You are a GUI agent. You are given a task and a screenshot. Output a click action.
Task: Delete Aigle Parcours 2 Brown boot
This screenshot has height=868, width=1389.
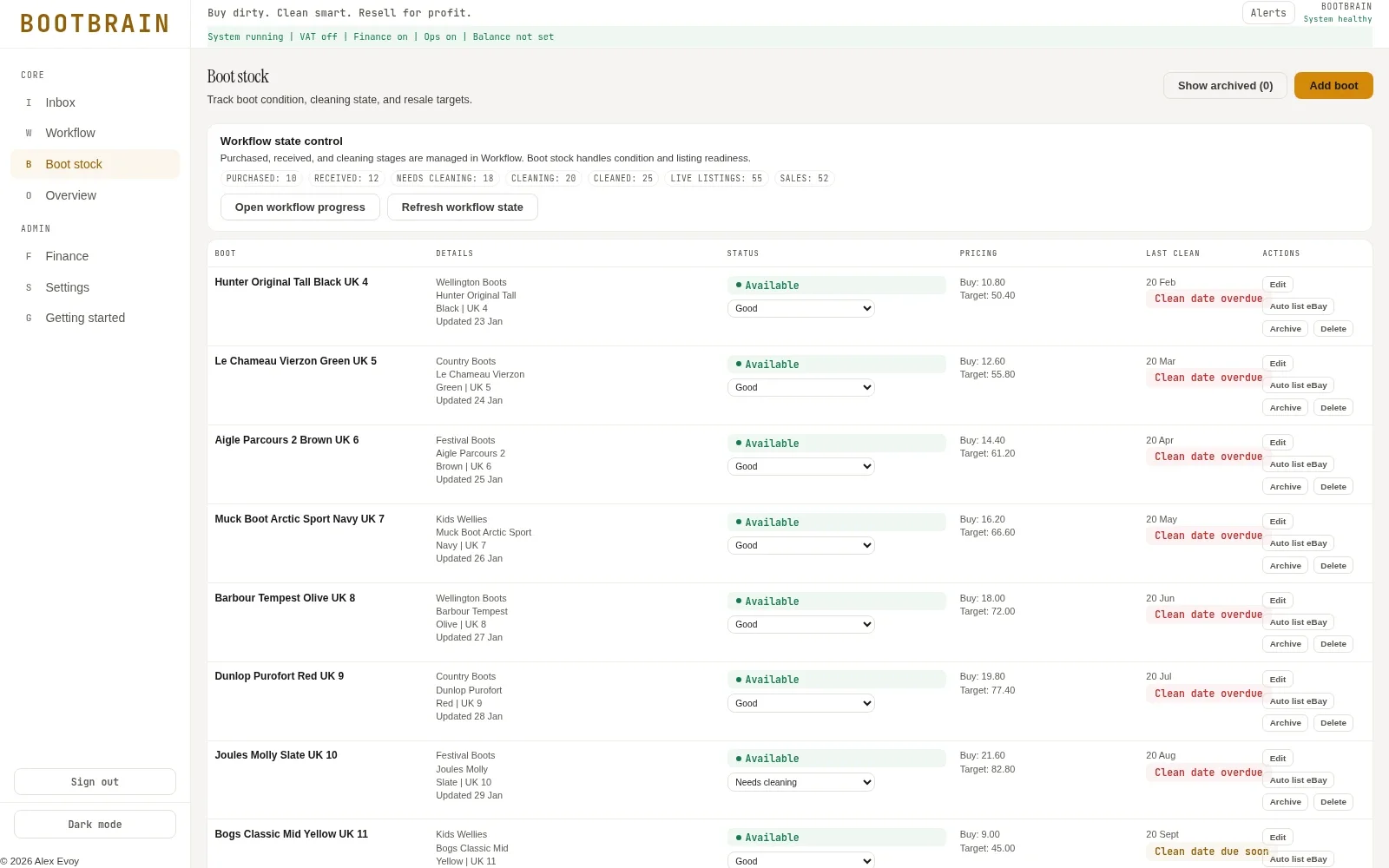[x=1333, y=487]
